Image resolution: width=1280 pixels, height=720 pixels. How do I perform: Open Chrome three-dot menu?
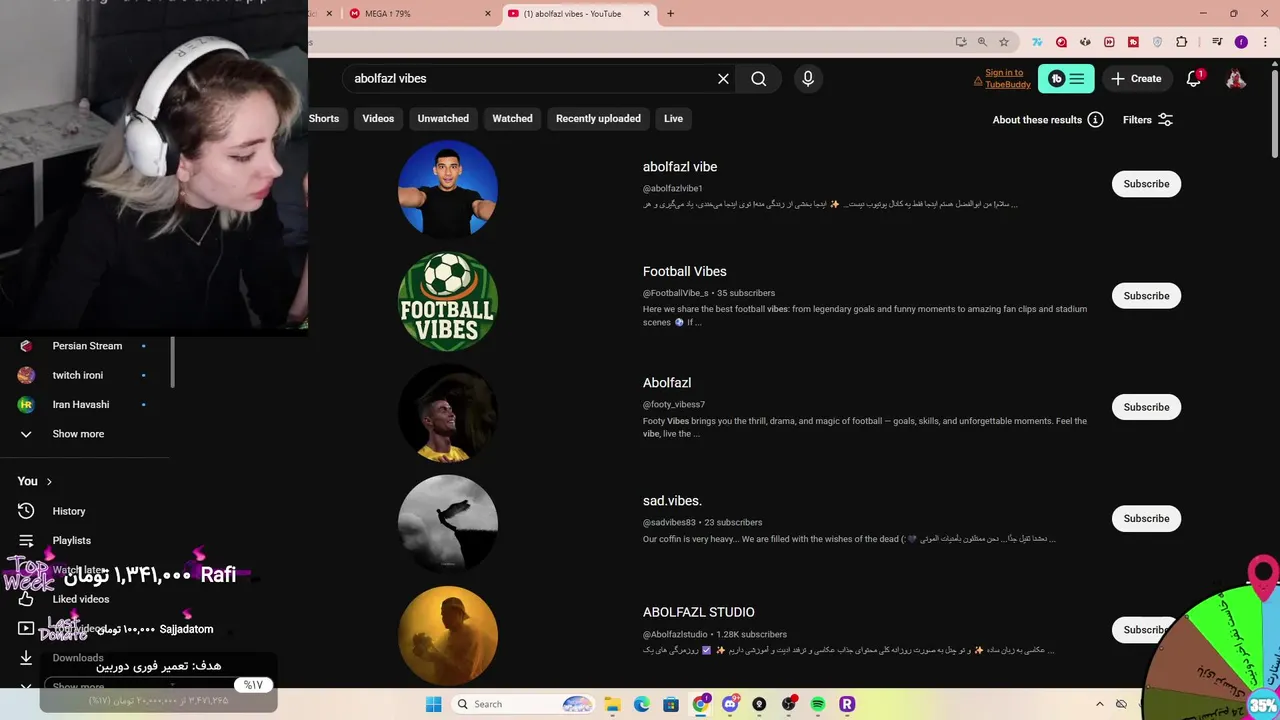[x=1265, y=42]
